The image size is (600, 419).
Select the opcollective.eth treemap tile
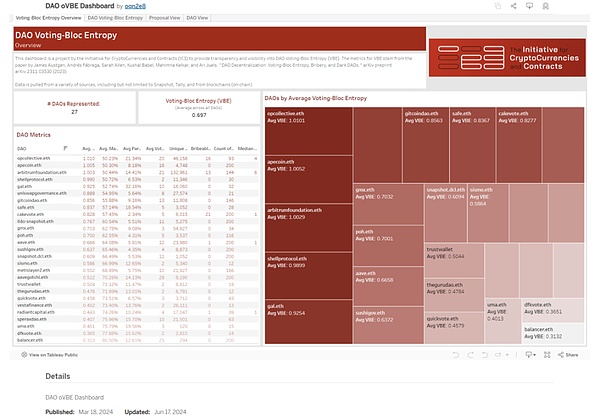(x=308, y=131)
